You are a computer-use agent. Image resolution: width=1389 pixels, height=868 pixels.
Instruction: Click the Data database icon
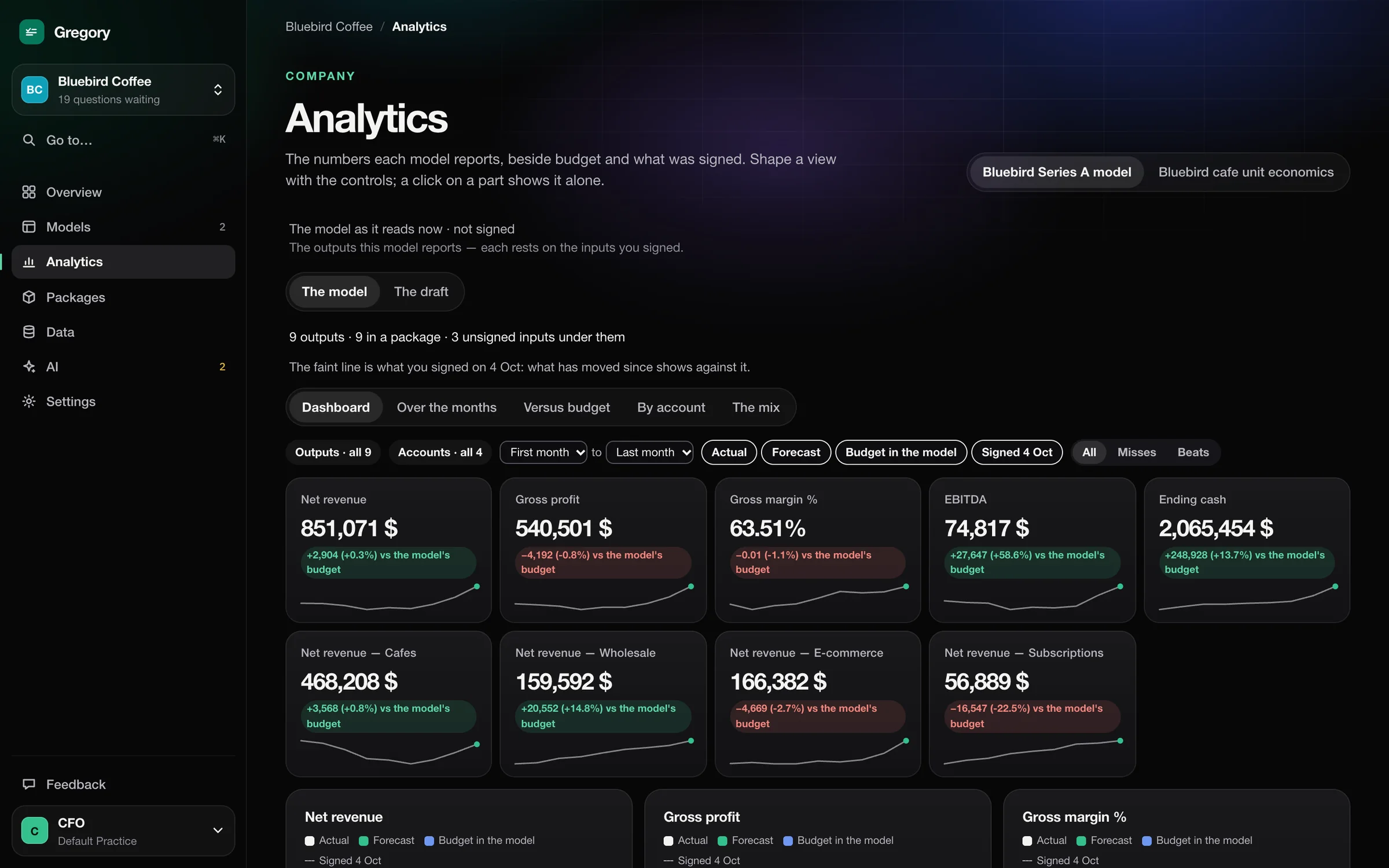pos(28,332)
